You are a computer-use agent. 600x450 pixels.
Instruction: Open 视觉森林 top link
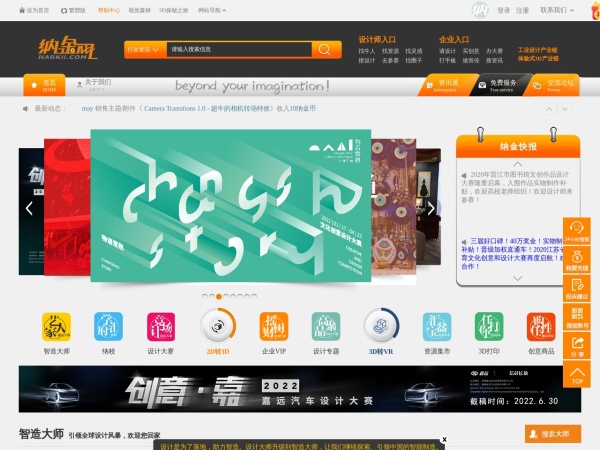coord(139,10)
